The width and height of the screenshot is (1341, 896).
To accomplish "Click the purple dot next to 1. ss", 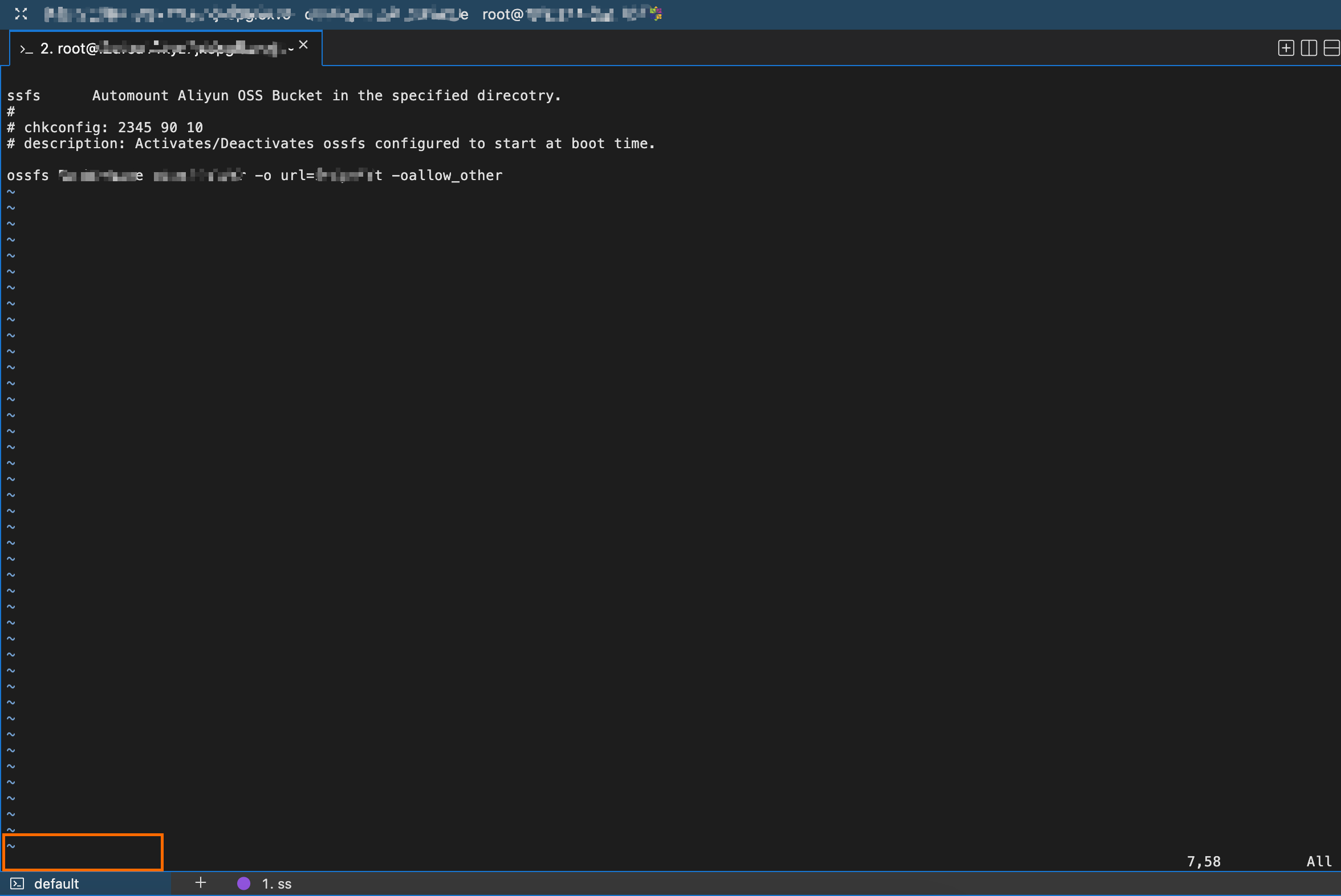I will (244, 883).
